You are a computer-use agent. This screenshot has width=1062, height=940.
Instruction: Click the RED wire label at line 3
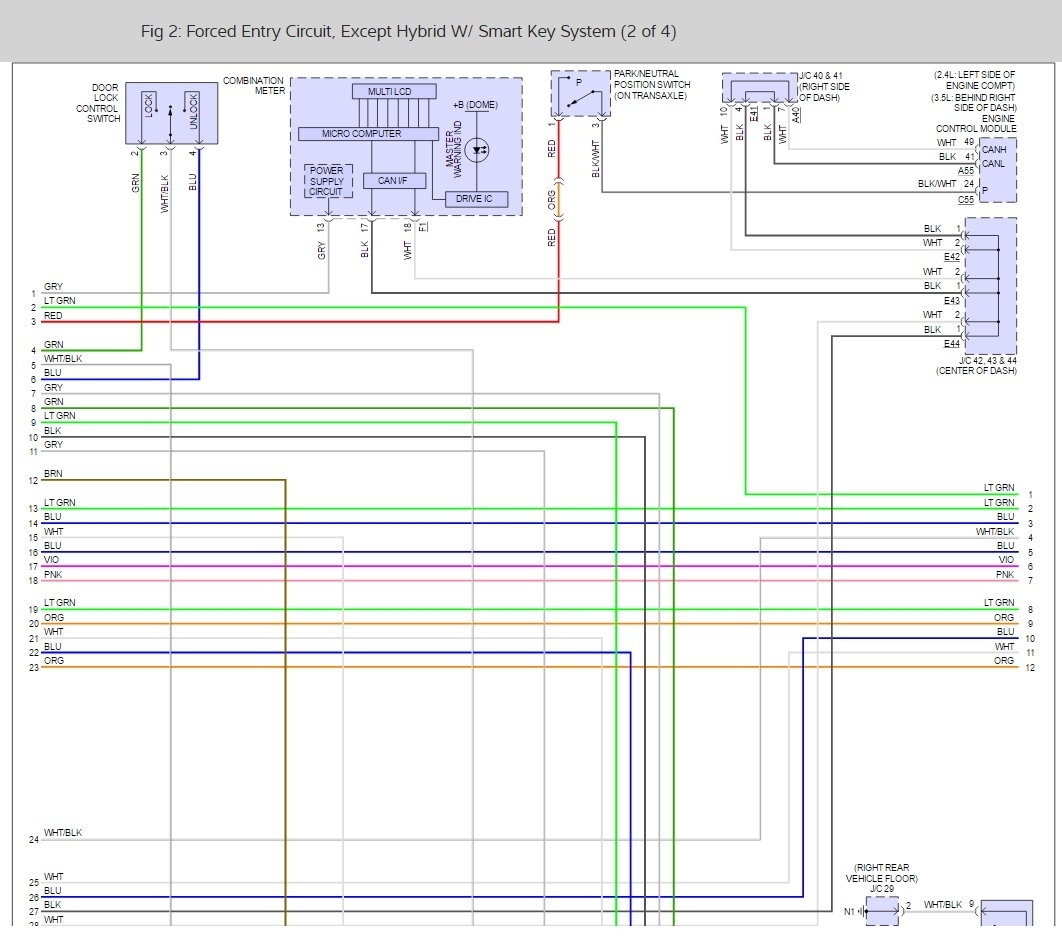tap(53, 315)
